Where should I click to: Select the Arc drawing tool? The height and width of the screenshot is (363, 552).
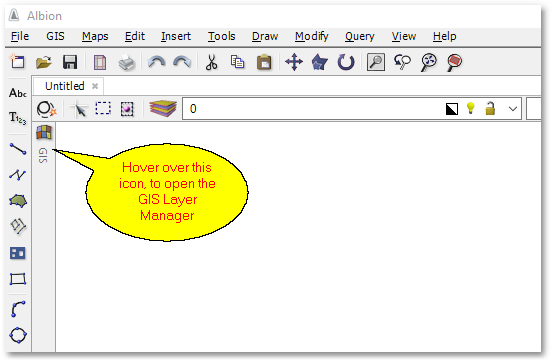18,309
